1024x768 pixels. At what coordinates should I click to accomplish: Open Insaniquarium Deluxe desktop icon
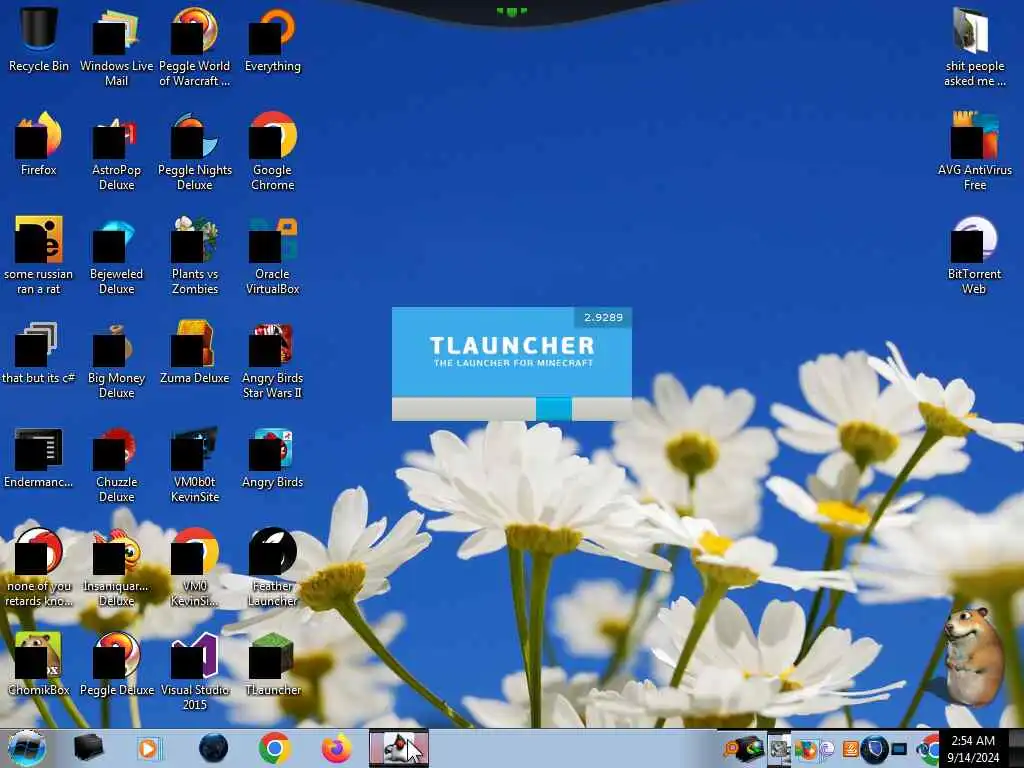click(116, 567)
